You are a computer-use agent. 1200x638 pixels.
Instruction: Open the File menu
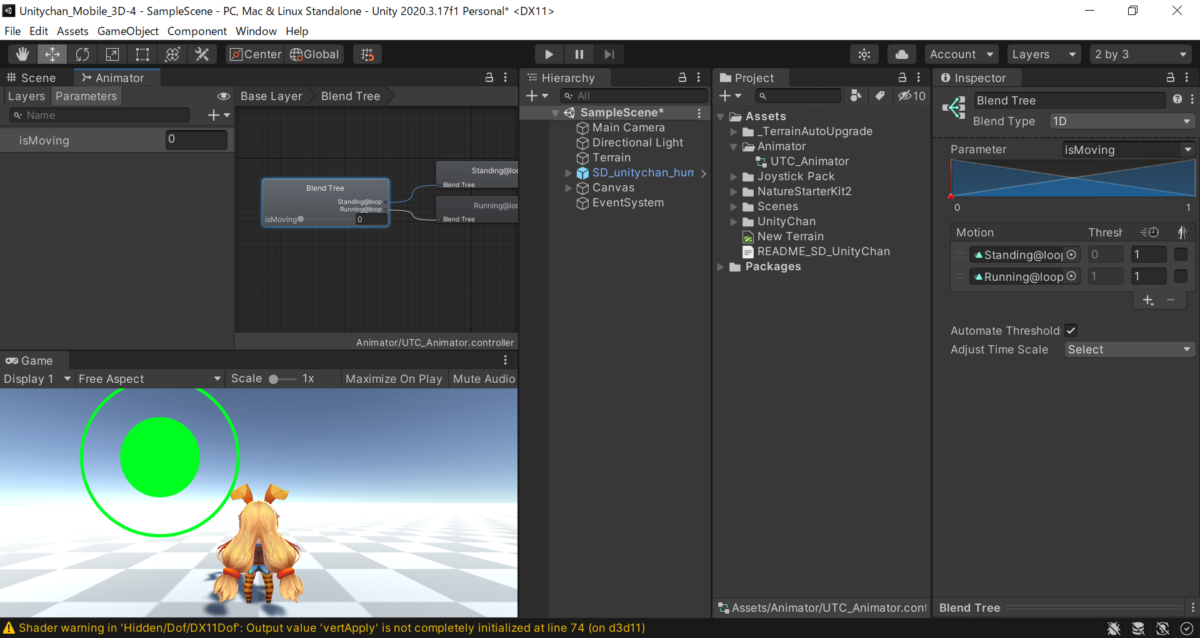click(x=13, y=31)
